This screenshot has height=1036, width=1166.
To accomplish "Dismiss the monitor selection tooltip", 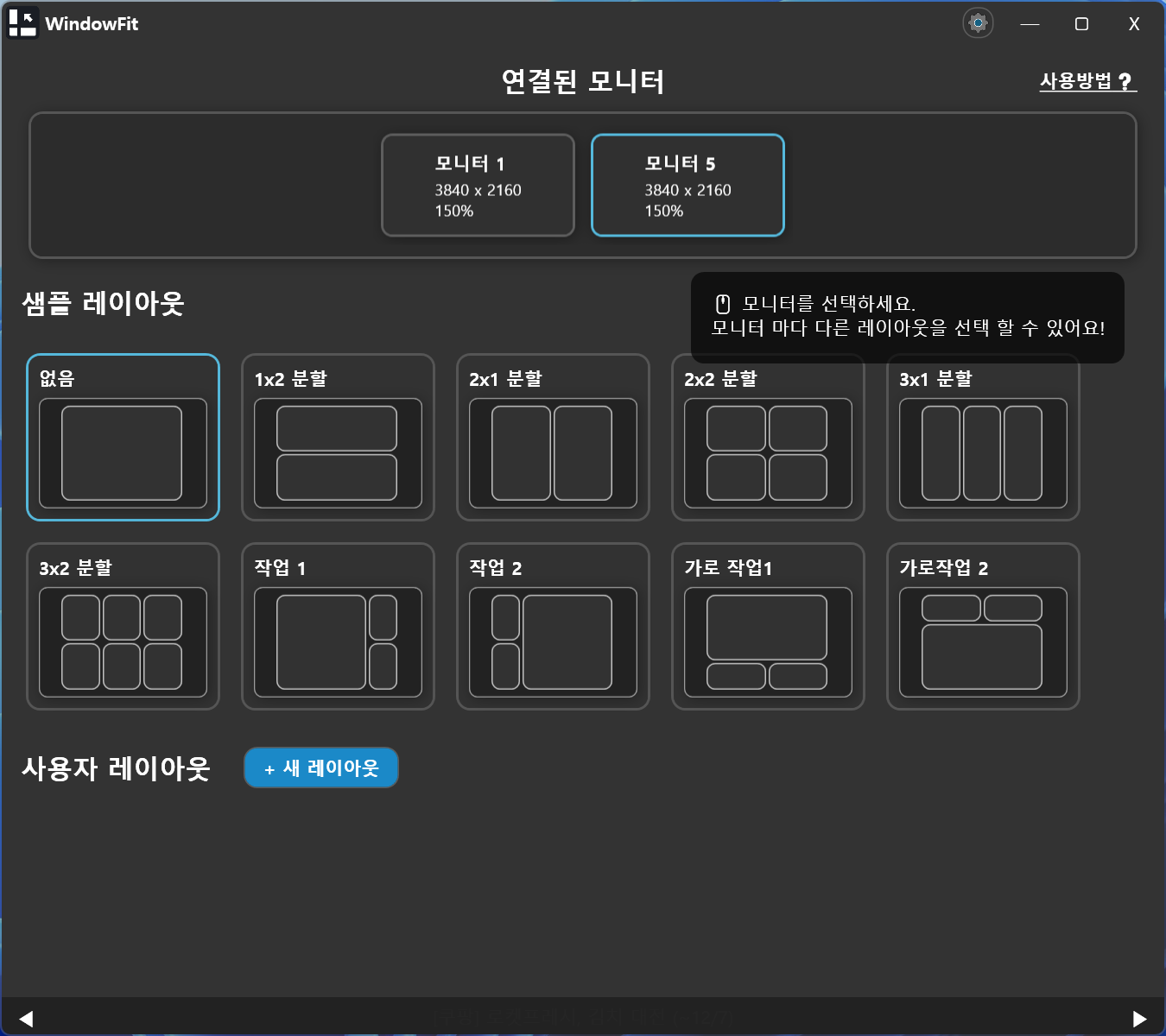I will (x=907, y=317).
